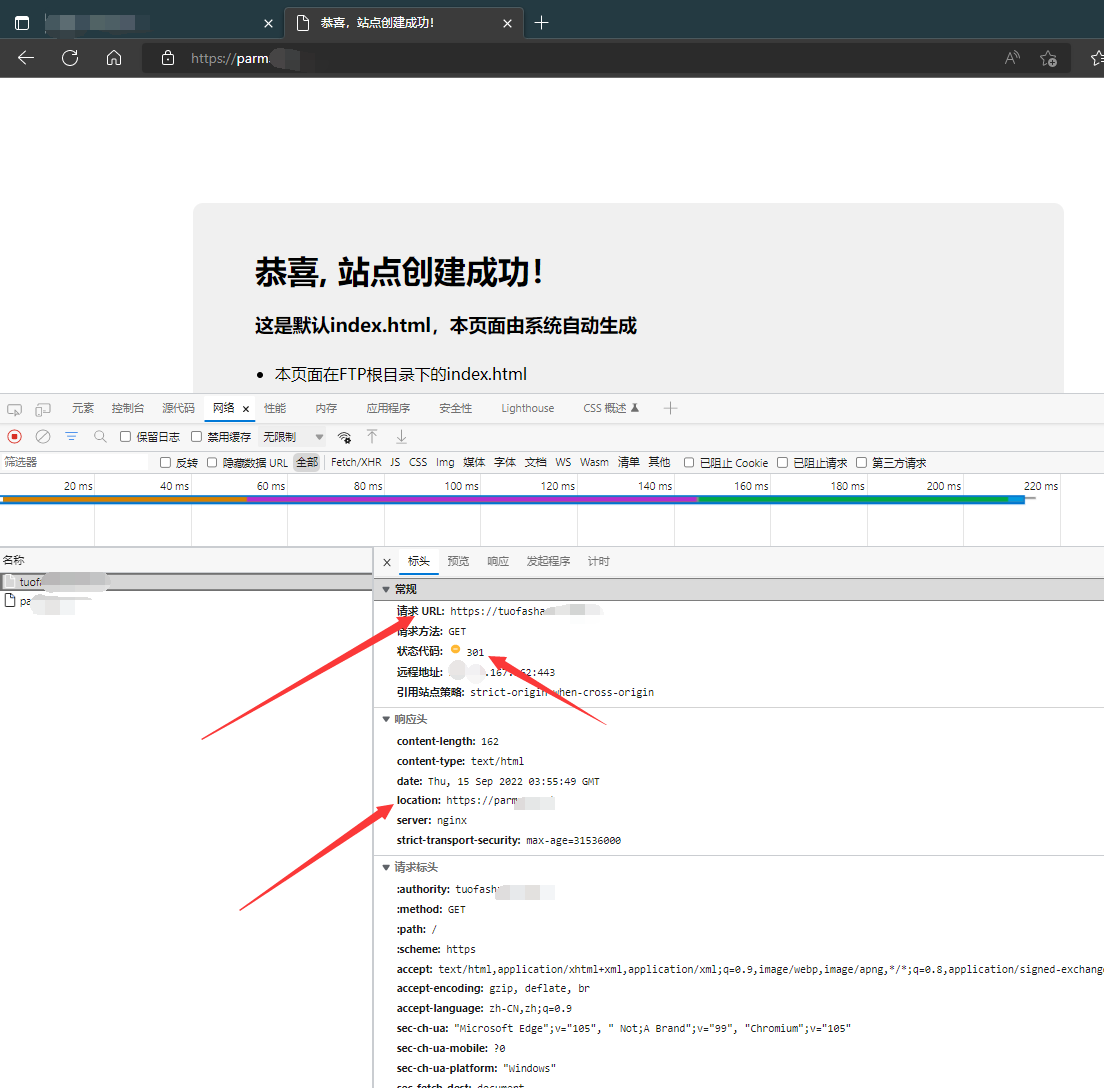Reload the page with the refresh icon
The image size is (1104, 1088).
coord(70,58)
